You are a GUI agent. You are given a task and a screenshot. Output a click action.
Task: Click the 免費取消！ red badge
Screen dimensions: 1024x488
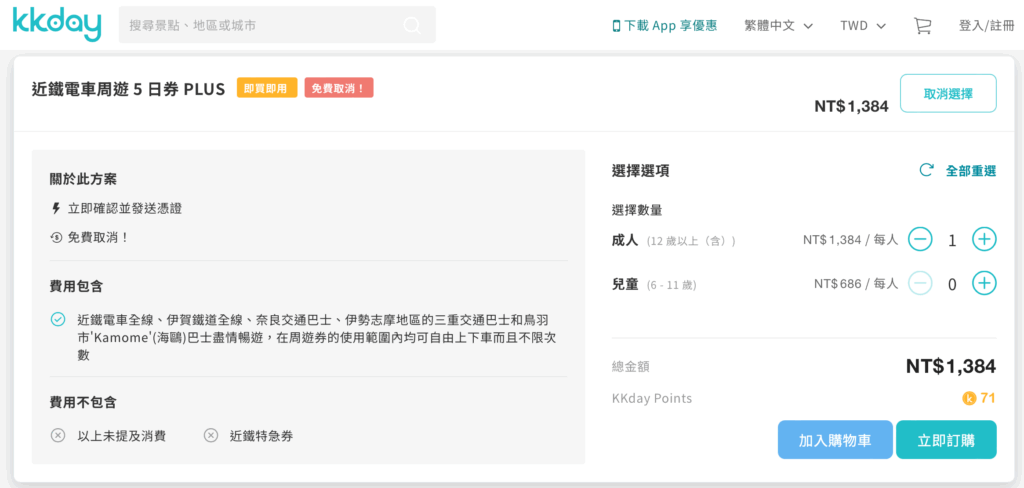[x=339, y=88]
